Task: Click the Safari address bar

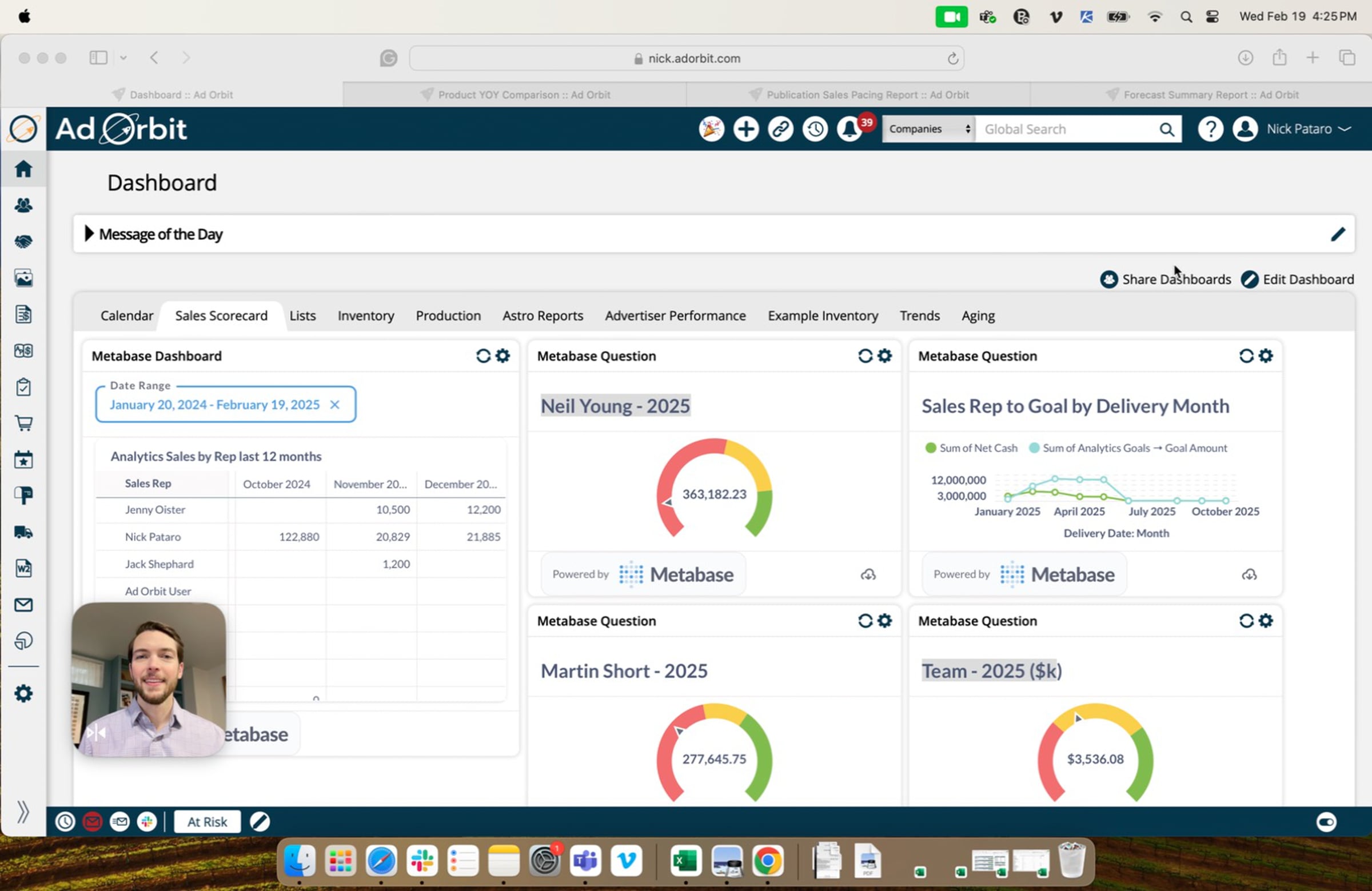Action: (x=686, y=58)
